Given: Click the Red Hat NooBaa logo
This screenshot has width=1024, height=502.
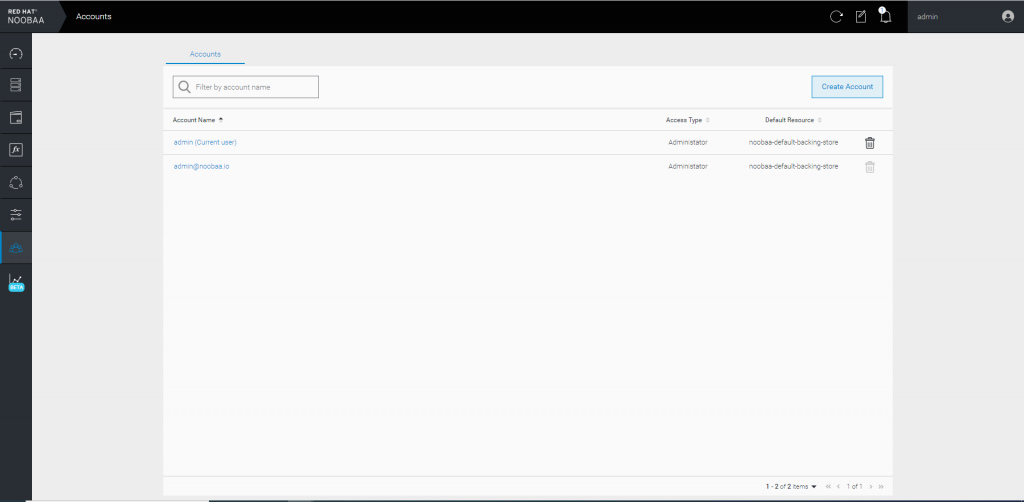Looking at the screenshot, I should (27, 16).
